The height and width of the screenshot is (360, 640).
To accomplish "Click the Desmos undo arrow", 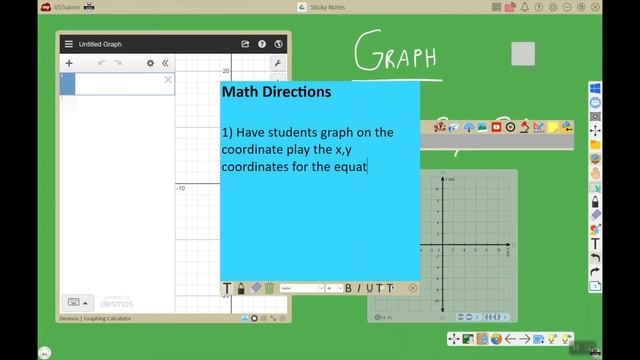I will click(102, 63).
